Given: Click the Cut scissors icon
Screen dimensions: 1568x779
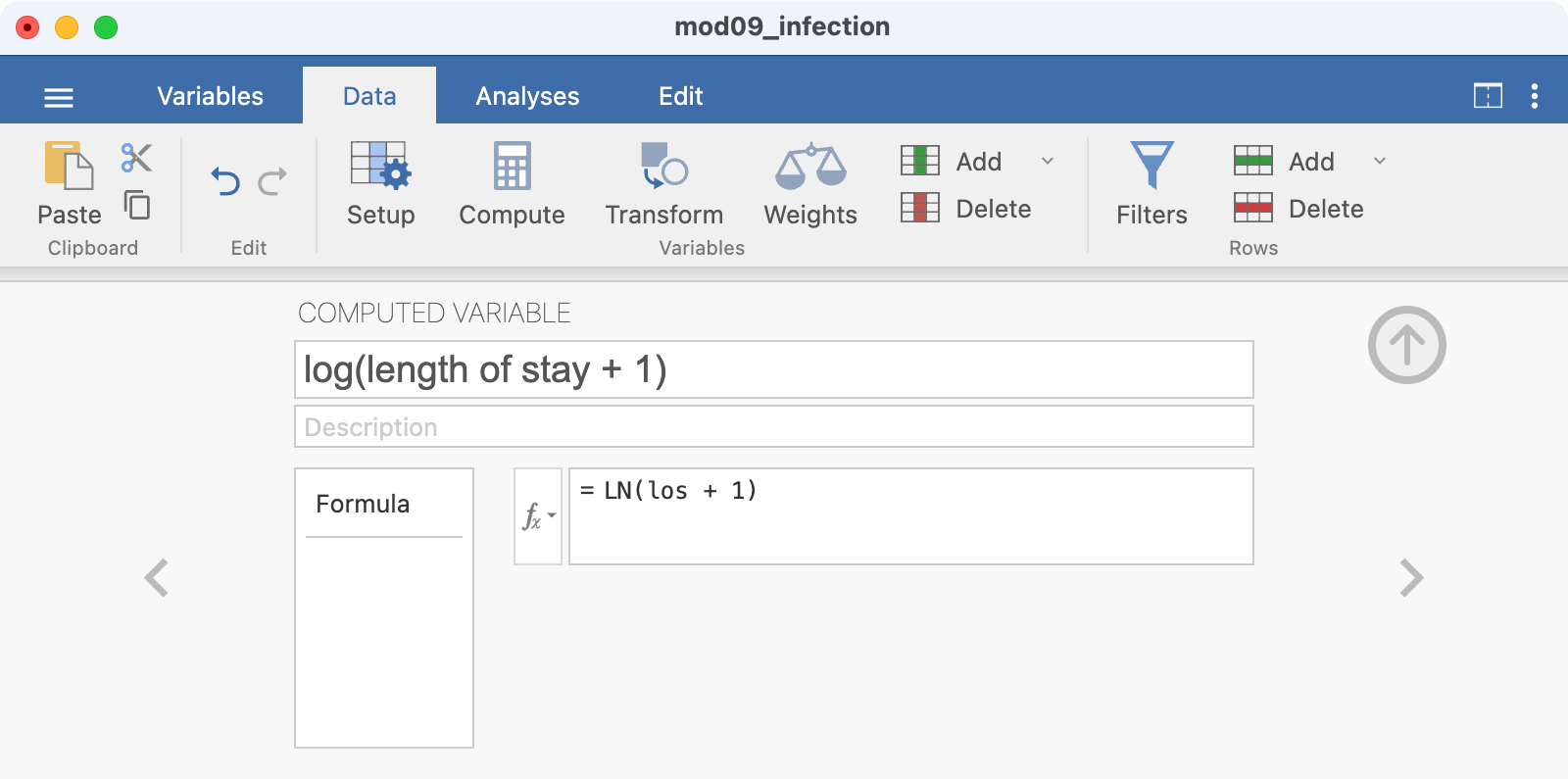Looking at the screenshot, I should (136, 157).
